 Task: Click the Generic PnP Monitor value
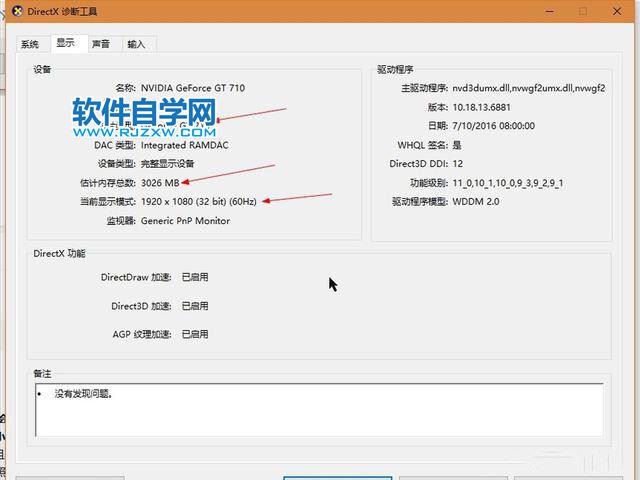point(185,221)
